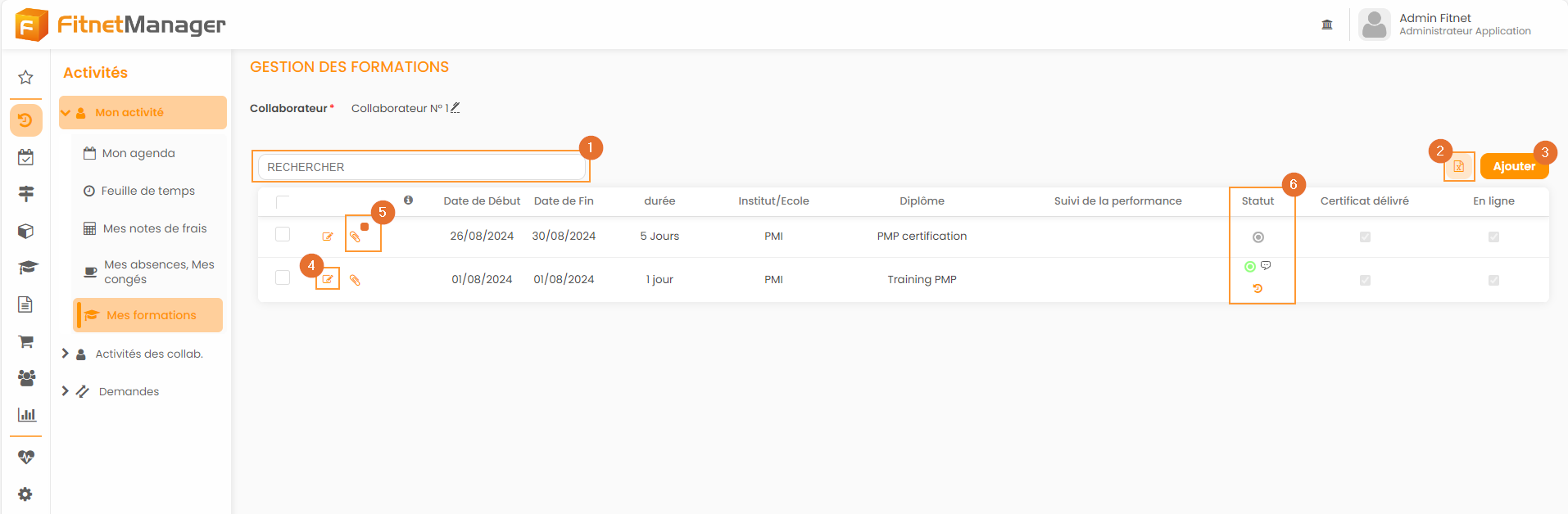
Task: Toggle the select-all header checkbox
Action: [283, 202]
